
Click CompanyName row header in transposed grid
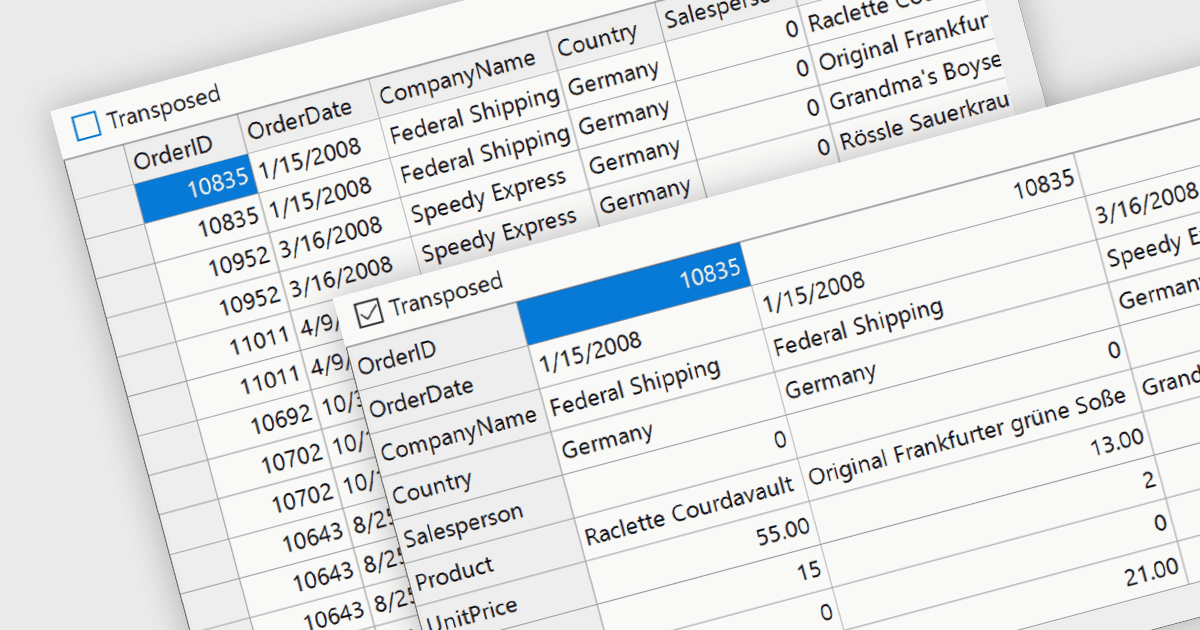(x=458, y=434)
